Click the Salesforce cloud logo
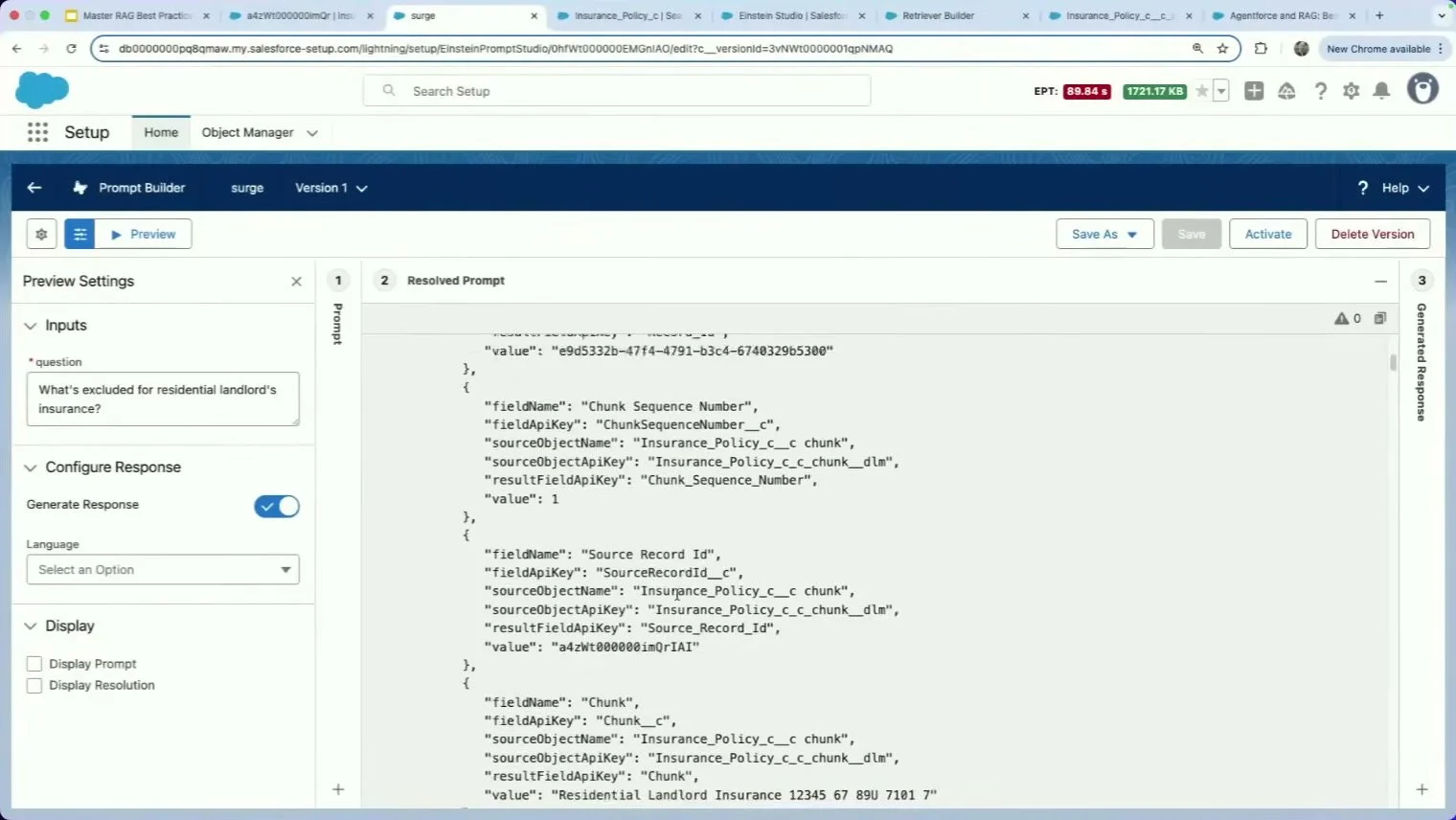The width and height of the screenshot is (1456, 820). [x=42, y=90]
